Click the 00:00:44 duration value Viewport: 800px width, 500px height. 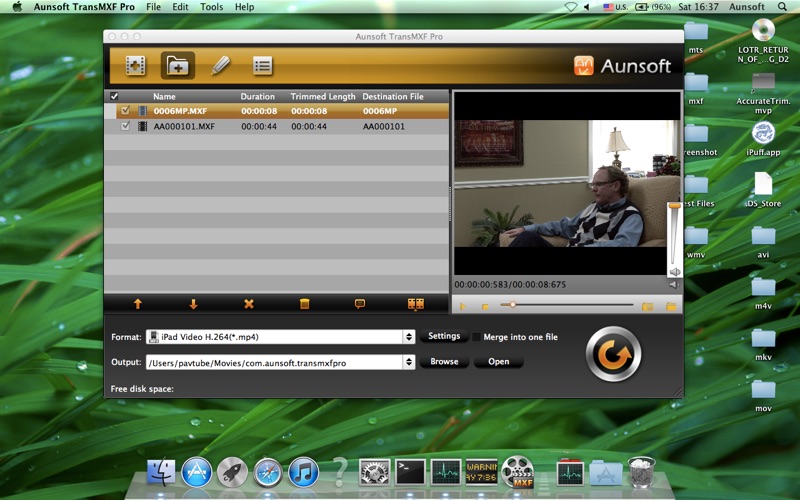pos(259,126)
